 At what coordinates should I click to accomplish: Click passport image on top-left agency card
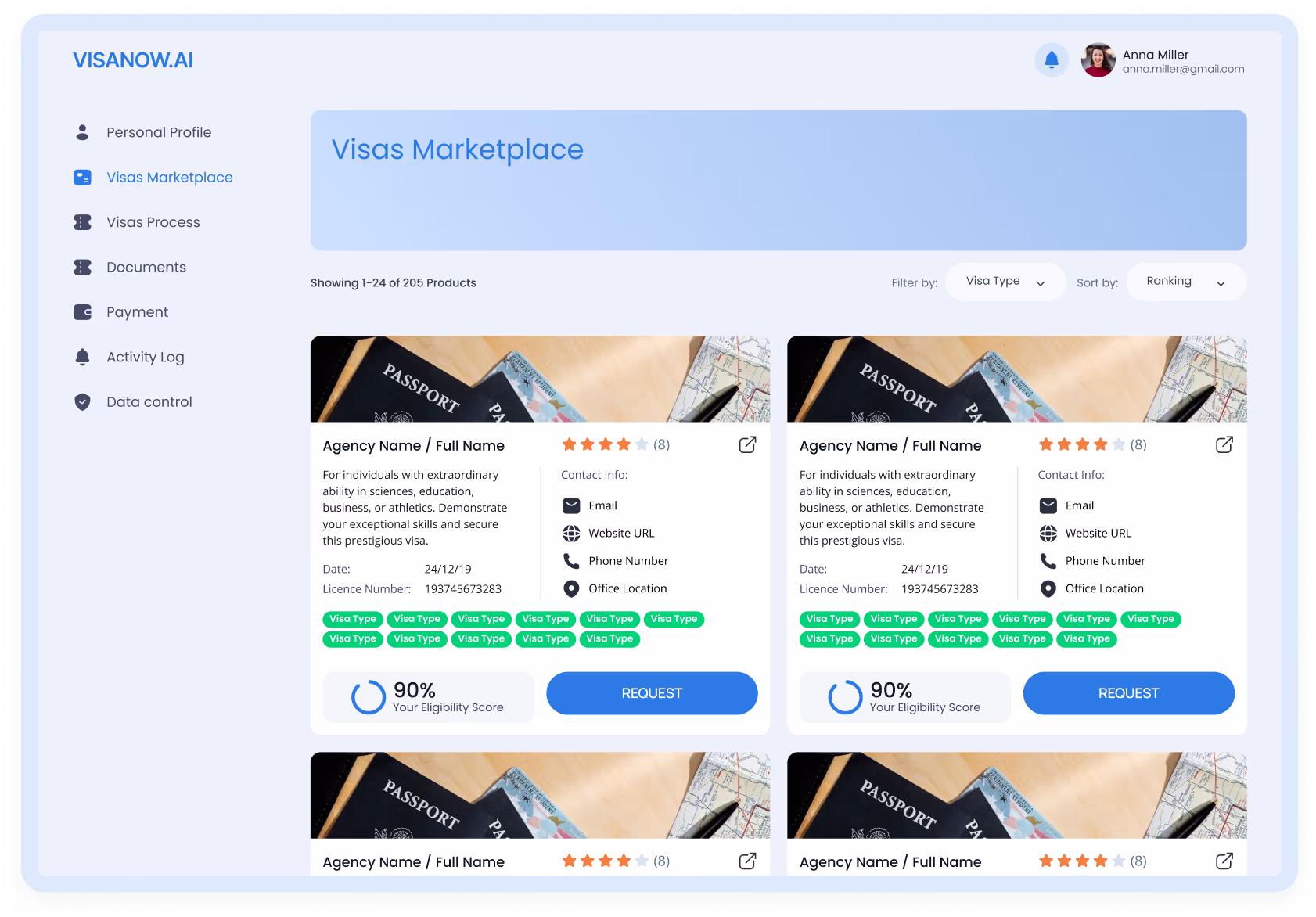tap(540, 379)
